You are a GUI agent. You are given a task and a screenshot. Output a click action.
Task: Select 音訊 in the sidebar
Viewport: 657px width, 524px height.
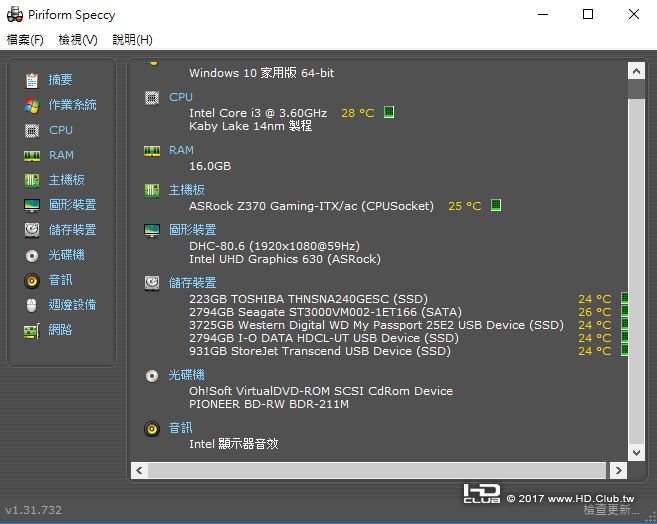[60, 280]
